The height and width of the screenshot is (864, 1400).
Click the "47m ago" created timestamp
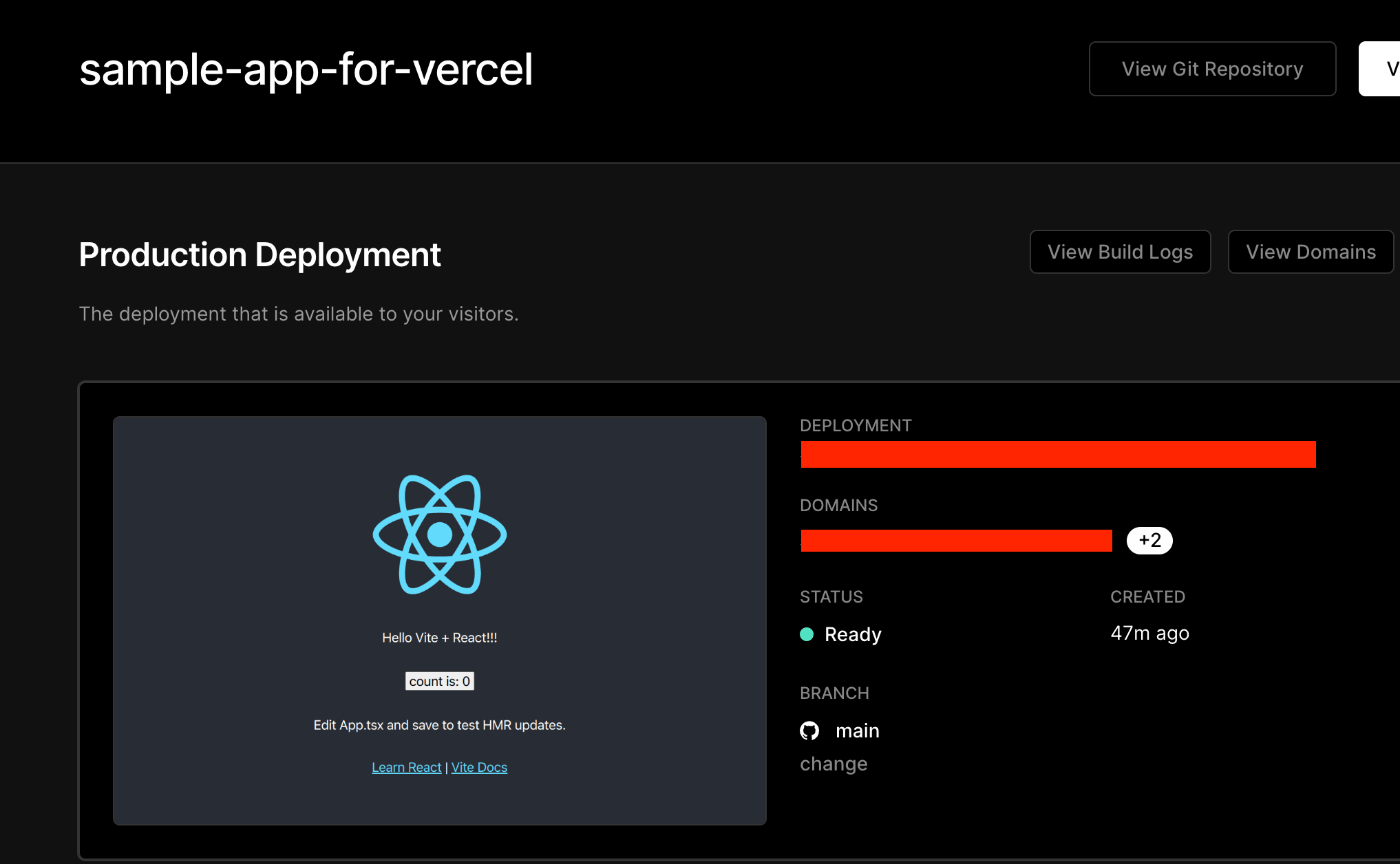click(x=1149, y=633)
